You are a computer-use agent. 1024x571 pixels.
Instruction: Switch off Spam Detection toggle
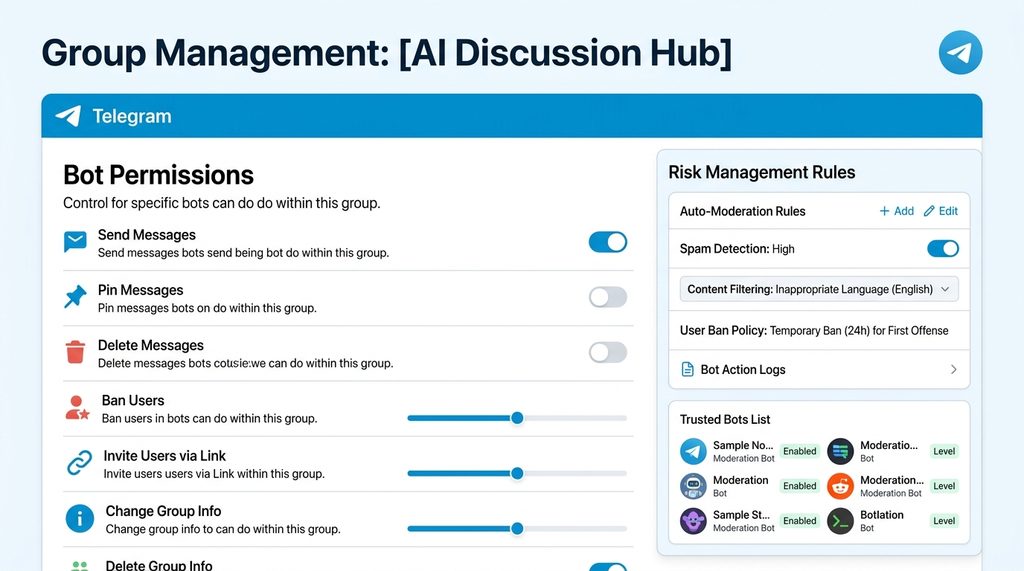pyautogui.click(x=942, y=248)
